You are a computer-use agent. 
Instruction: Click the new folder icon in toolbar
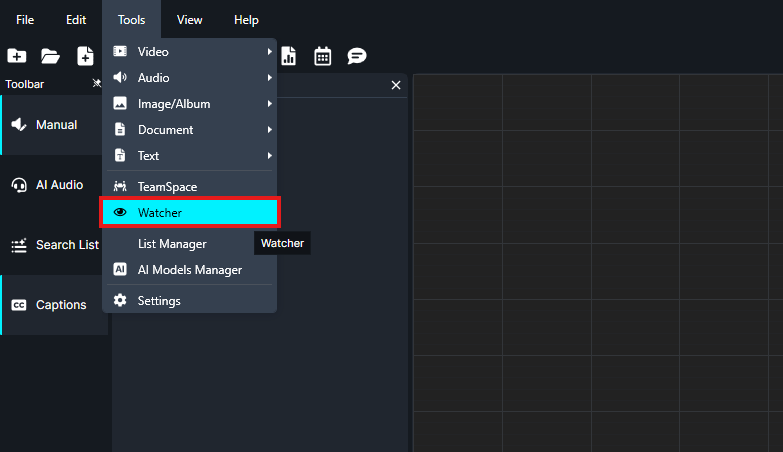coord(16,56)
